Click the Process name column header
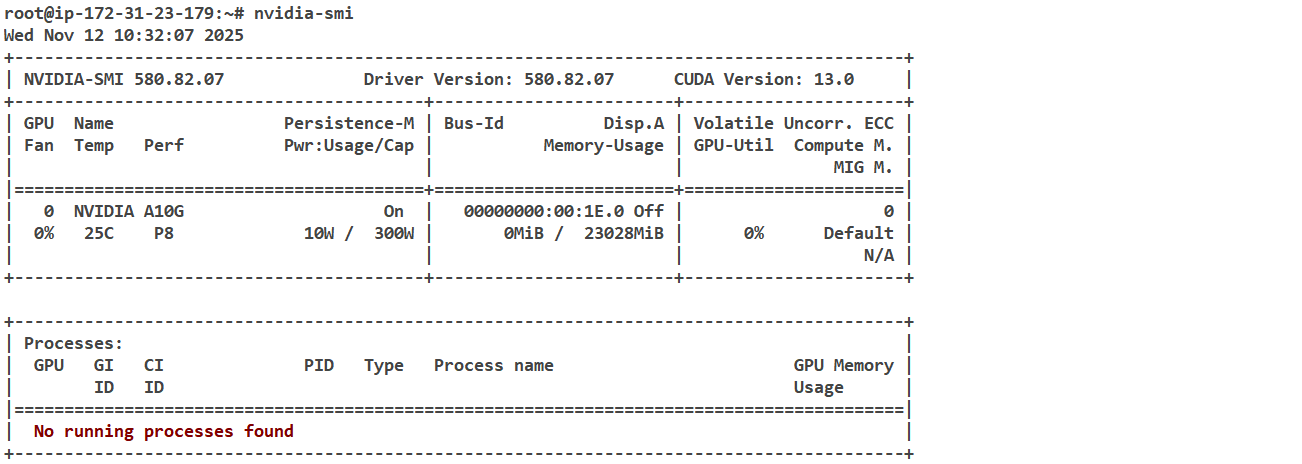 click(493, 365)
